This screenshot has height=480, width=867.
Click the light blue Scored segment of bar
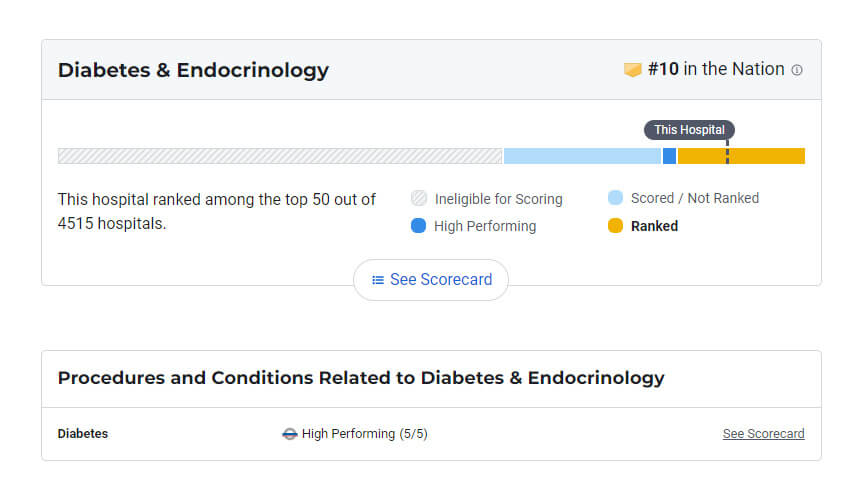[x=582, y=156]
